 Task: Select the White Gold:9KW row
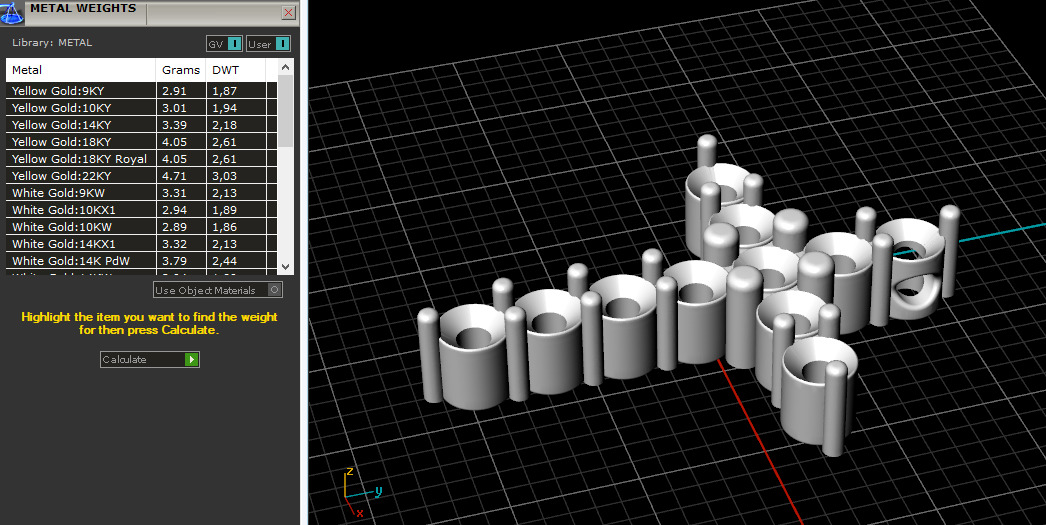pyautogui.click(x=141, y=193)
